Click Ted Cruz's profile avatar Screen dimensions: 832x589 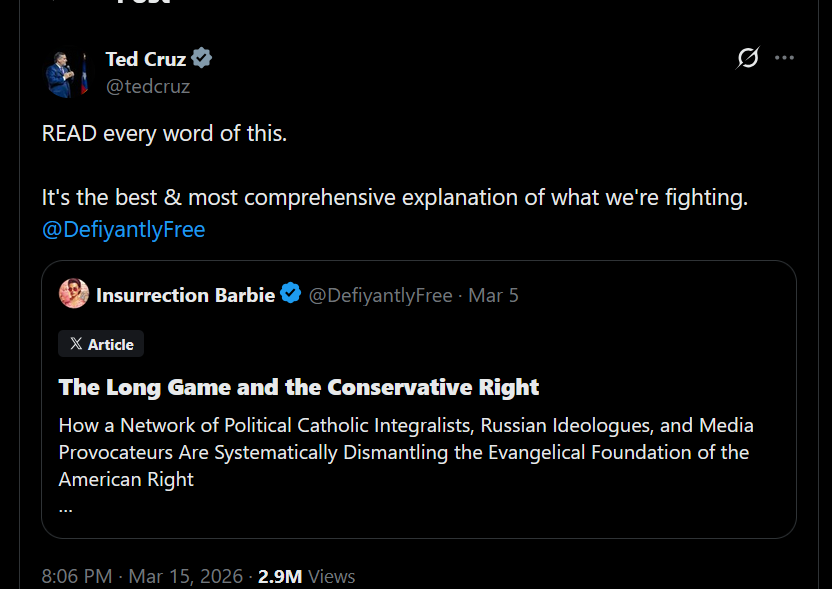[x=66, y=74]
